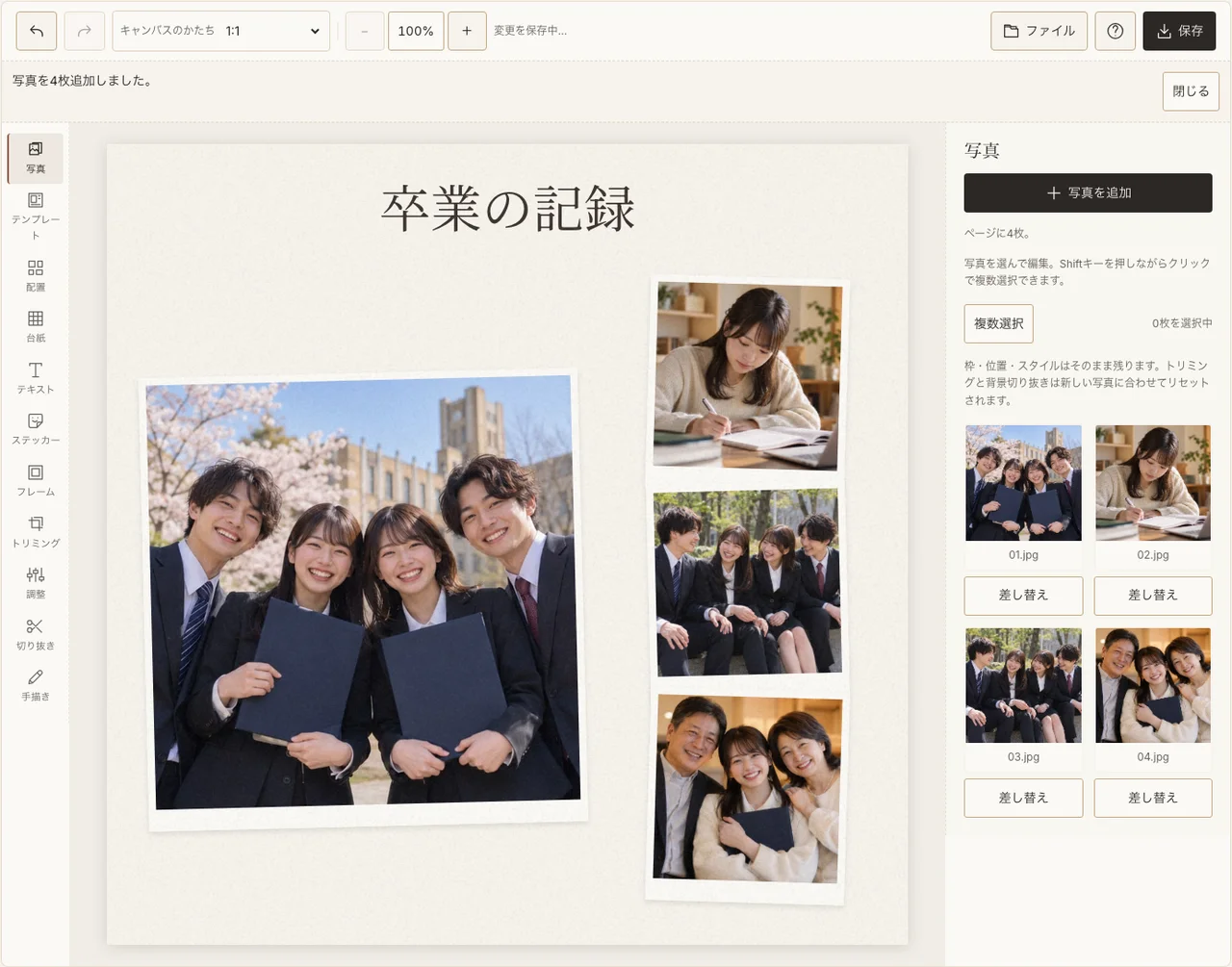Select the large cherry blossom group photo on canvas
Image resolution: width=1232 pixels, height=967 pixels.
(365, 599)
